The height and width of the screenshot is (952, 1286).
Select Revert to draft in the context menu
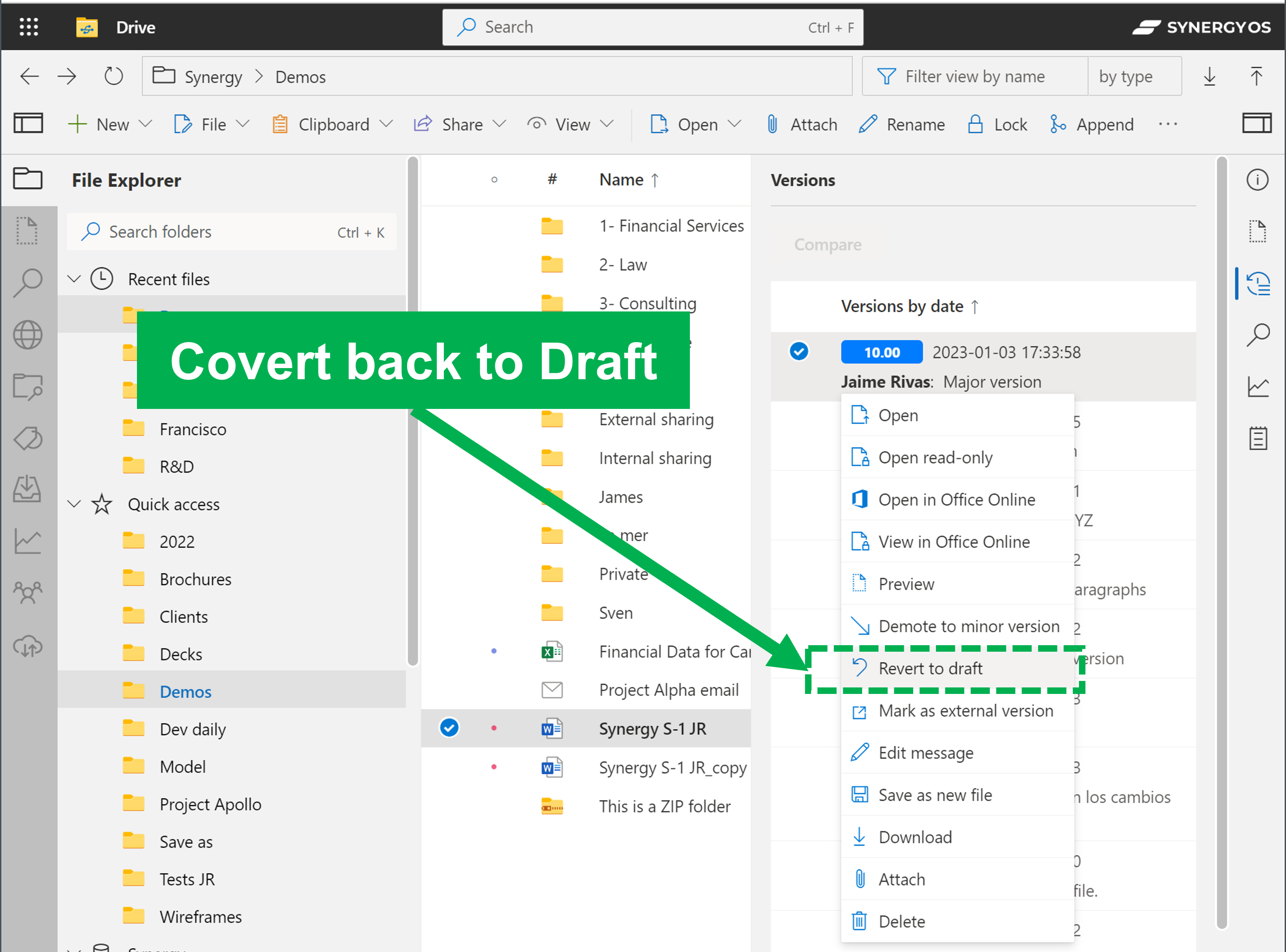point(957,668)
